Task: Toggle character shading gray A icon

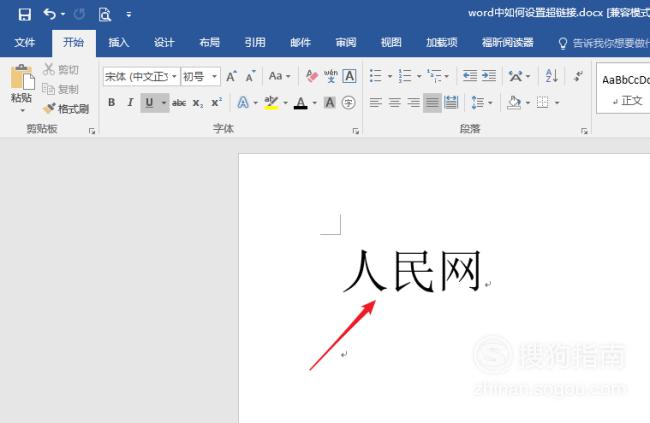Action: point(330,102)
